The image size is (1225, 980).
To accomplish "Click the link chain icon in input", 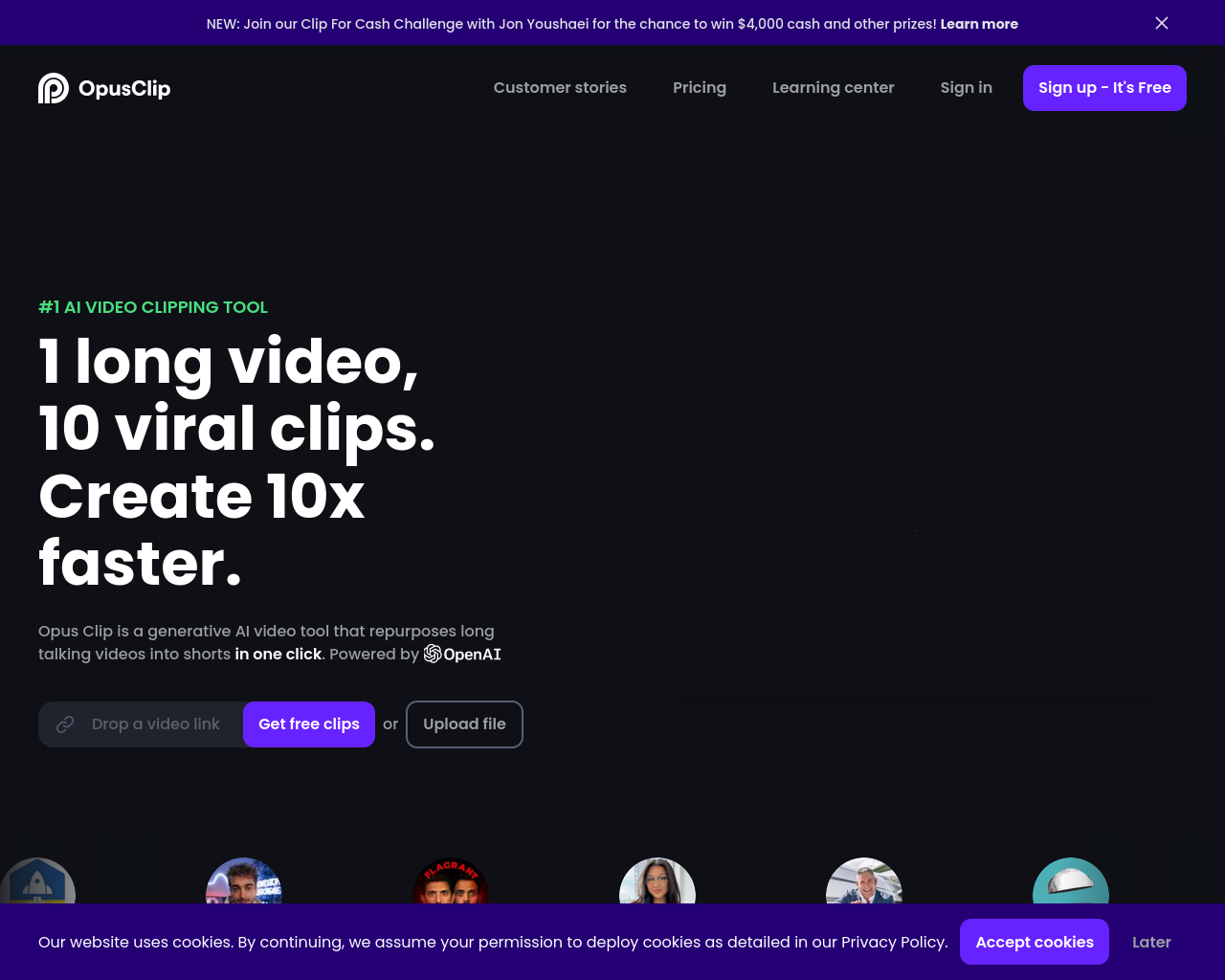I will point(65,724).
